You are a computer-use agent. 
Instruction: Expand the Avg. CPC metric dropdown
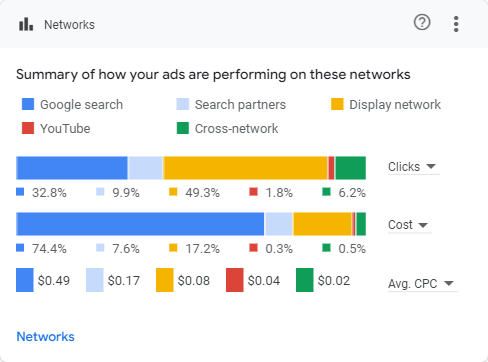pos(422,284)
